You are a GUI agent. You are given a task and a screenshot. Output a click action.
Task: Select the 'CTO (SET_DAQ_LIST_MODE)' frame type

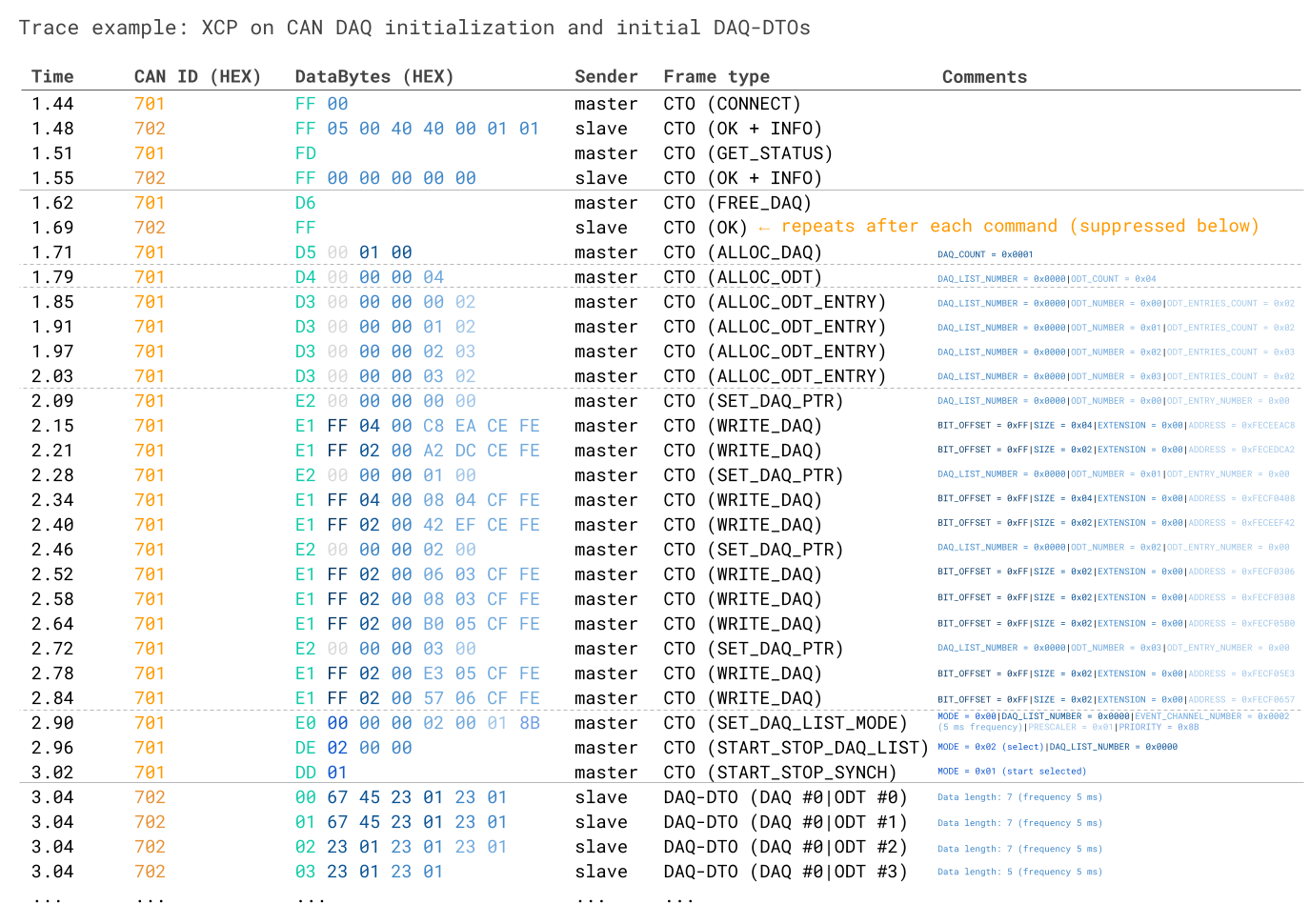785,723
